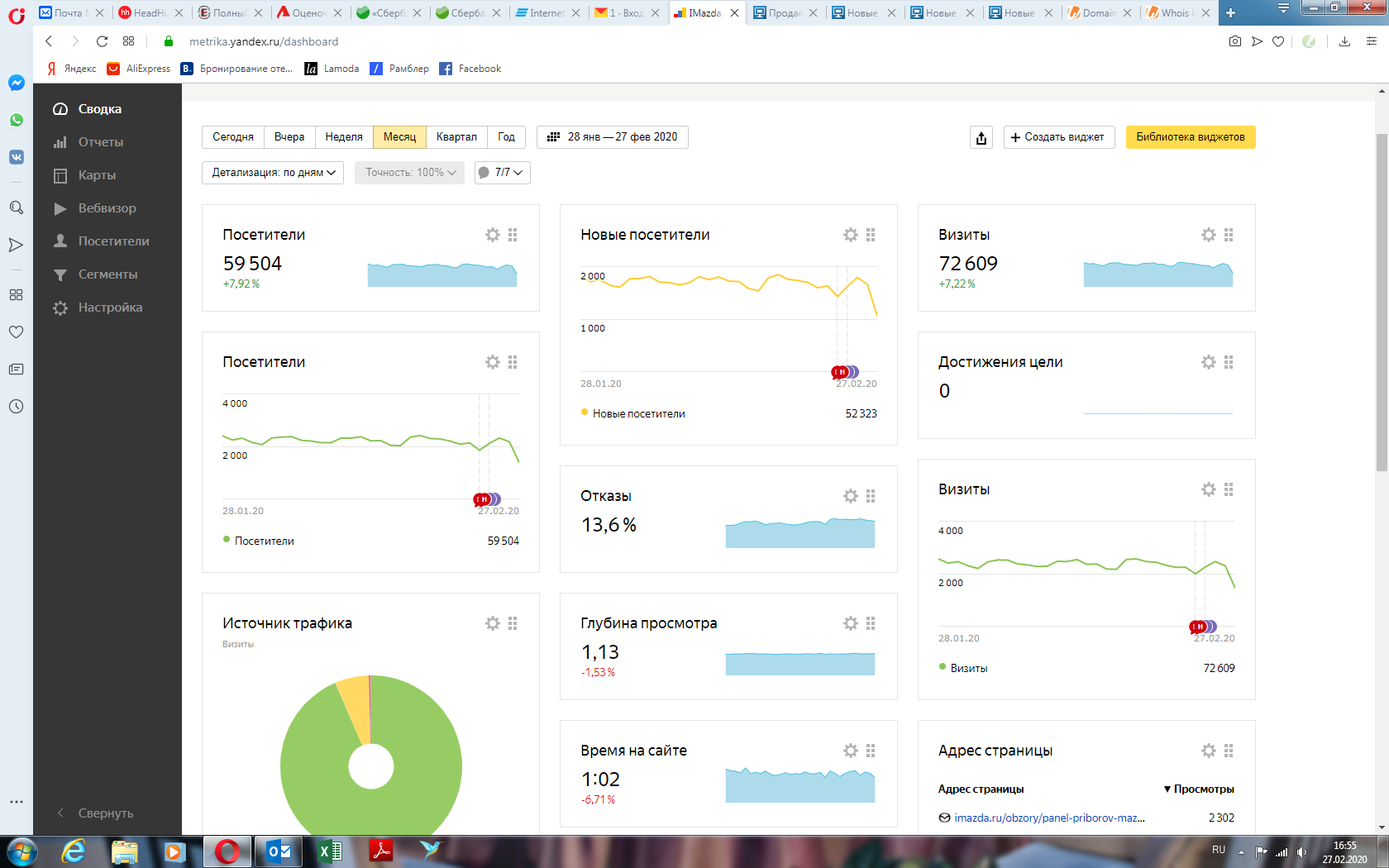Image resolution: width=1389 pixels, height=868 pixels.
Task: Expand Детализация: по дням dropdown
Action: tap(273, 173)
